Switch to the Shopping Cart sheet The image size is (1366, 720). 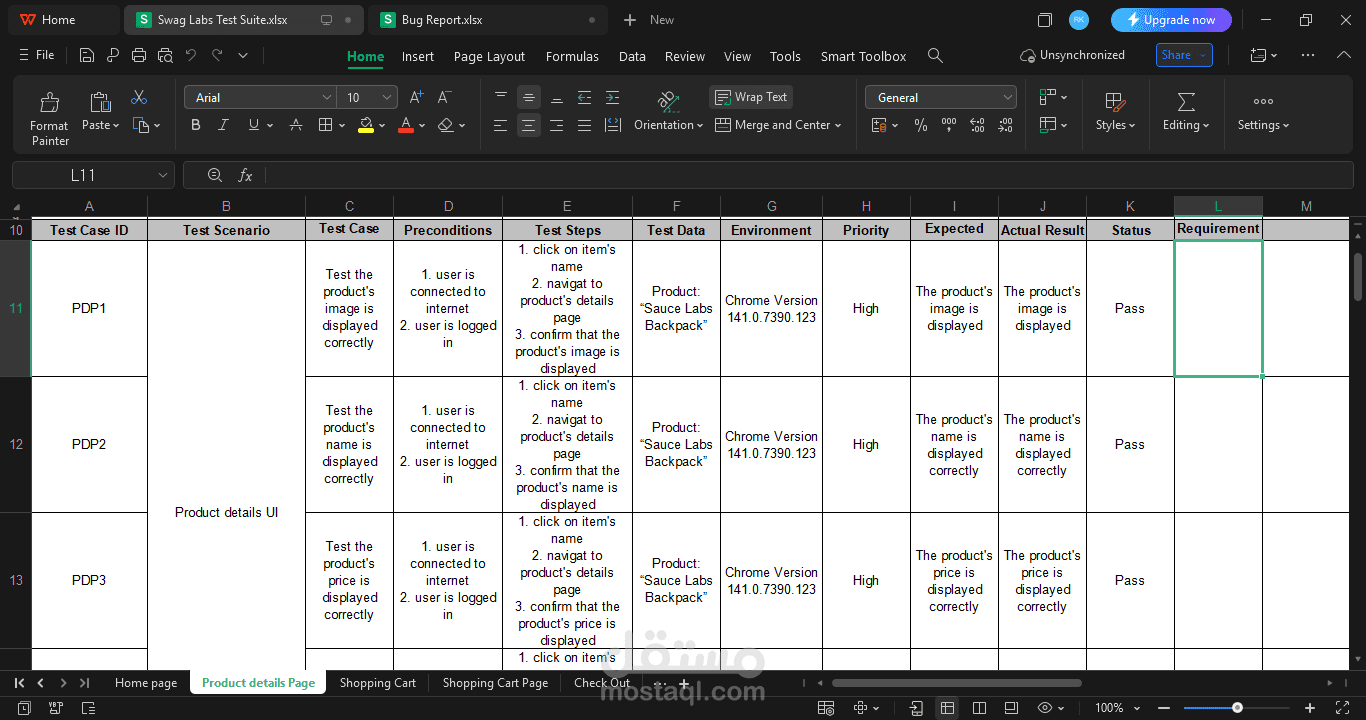click(x=377, y=683)
